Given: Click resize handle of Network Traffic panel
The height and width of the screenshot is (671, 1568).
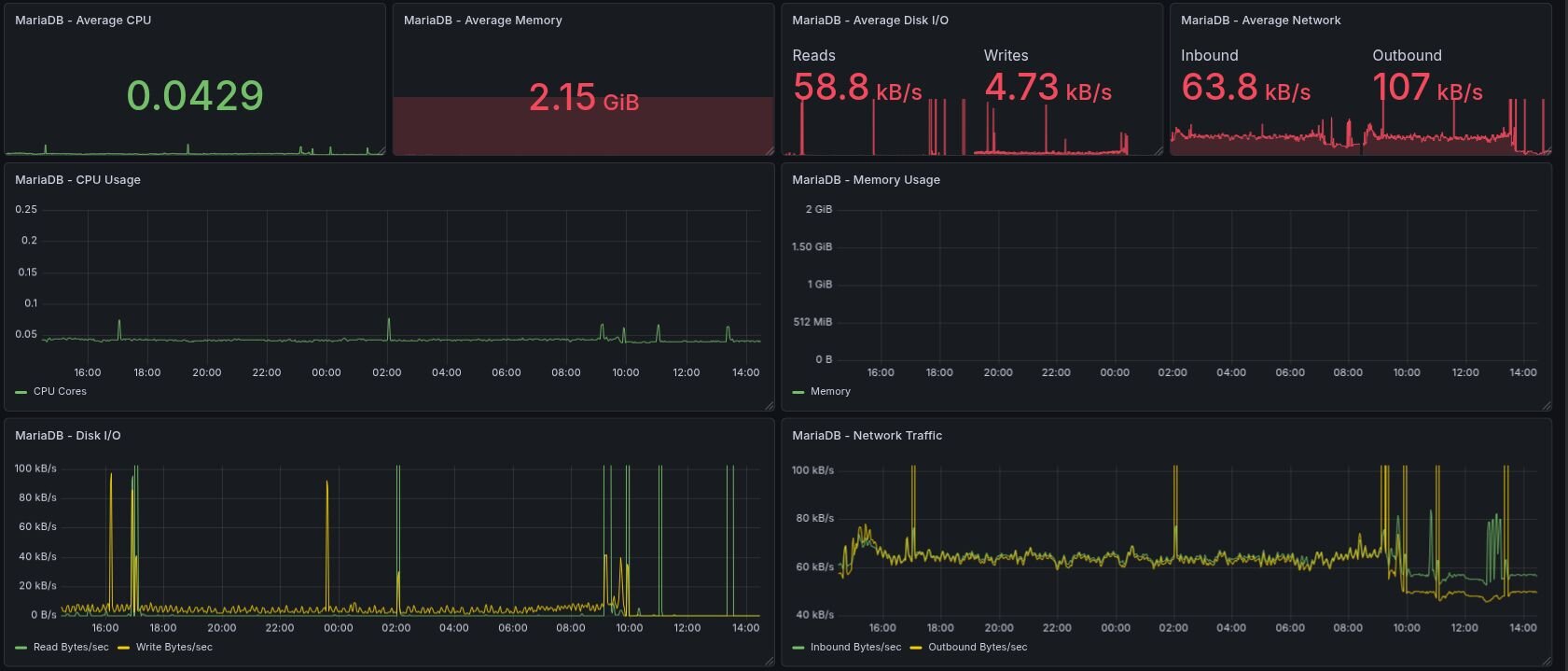Looking at the screenshot, I should coord(1547,662).
